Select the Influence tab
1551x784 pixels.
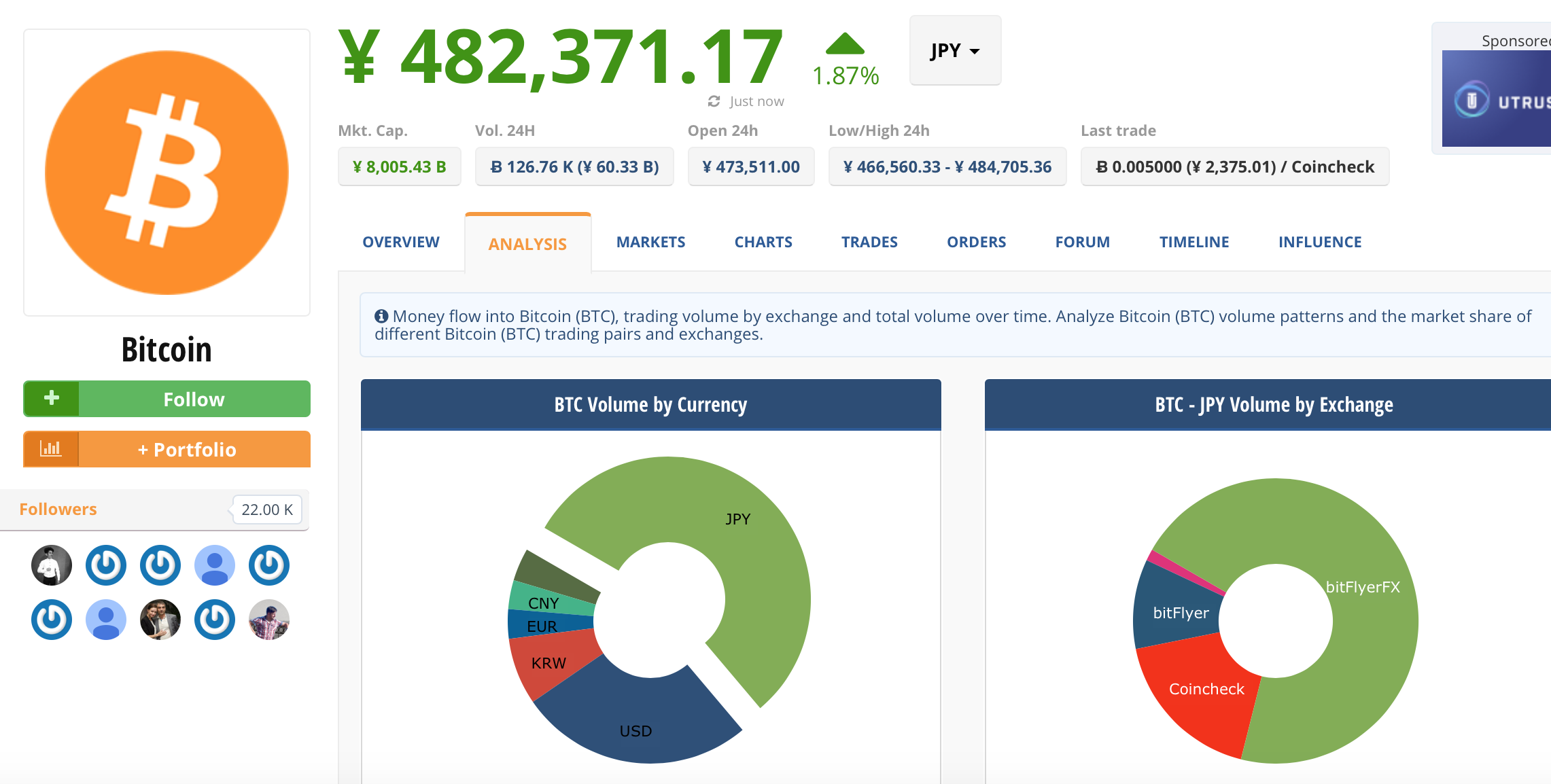click(x=1319, y=243)
